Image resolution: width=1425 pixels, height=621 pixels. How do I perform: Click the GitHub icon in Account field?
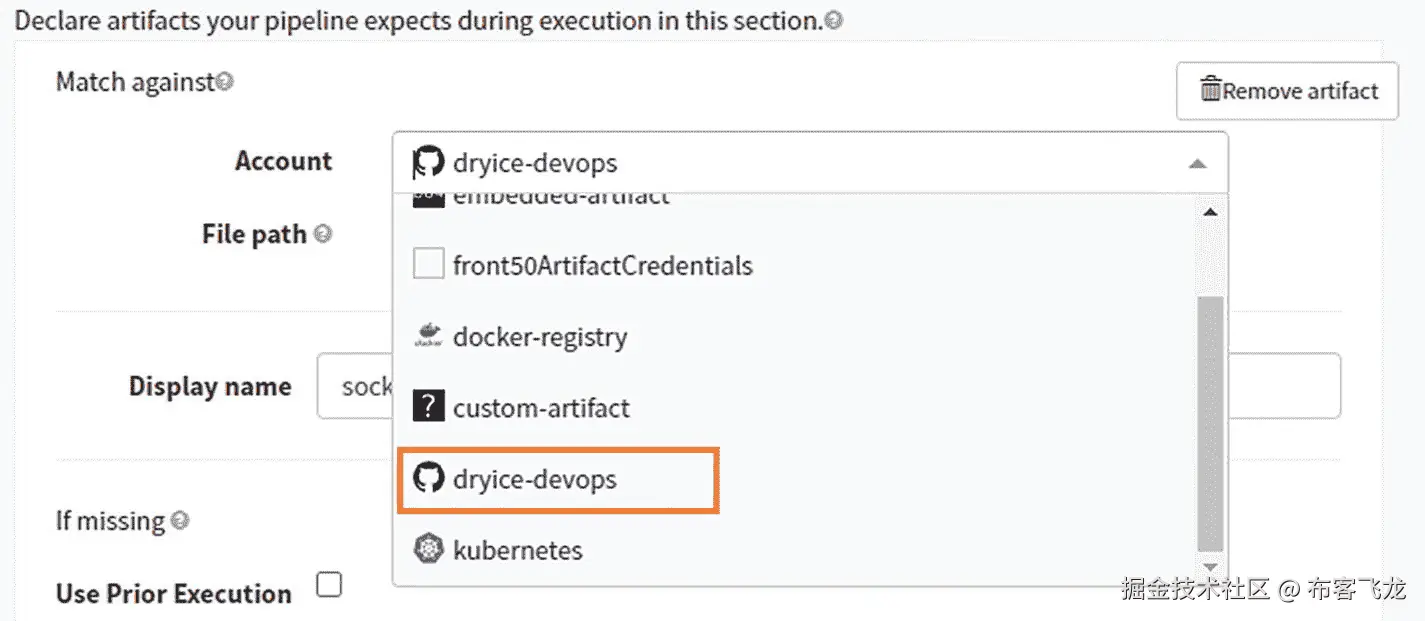click(x=428, y=163)
